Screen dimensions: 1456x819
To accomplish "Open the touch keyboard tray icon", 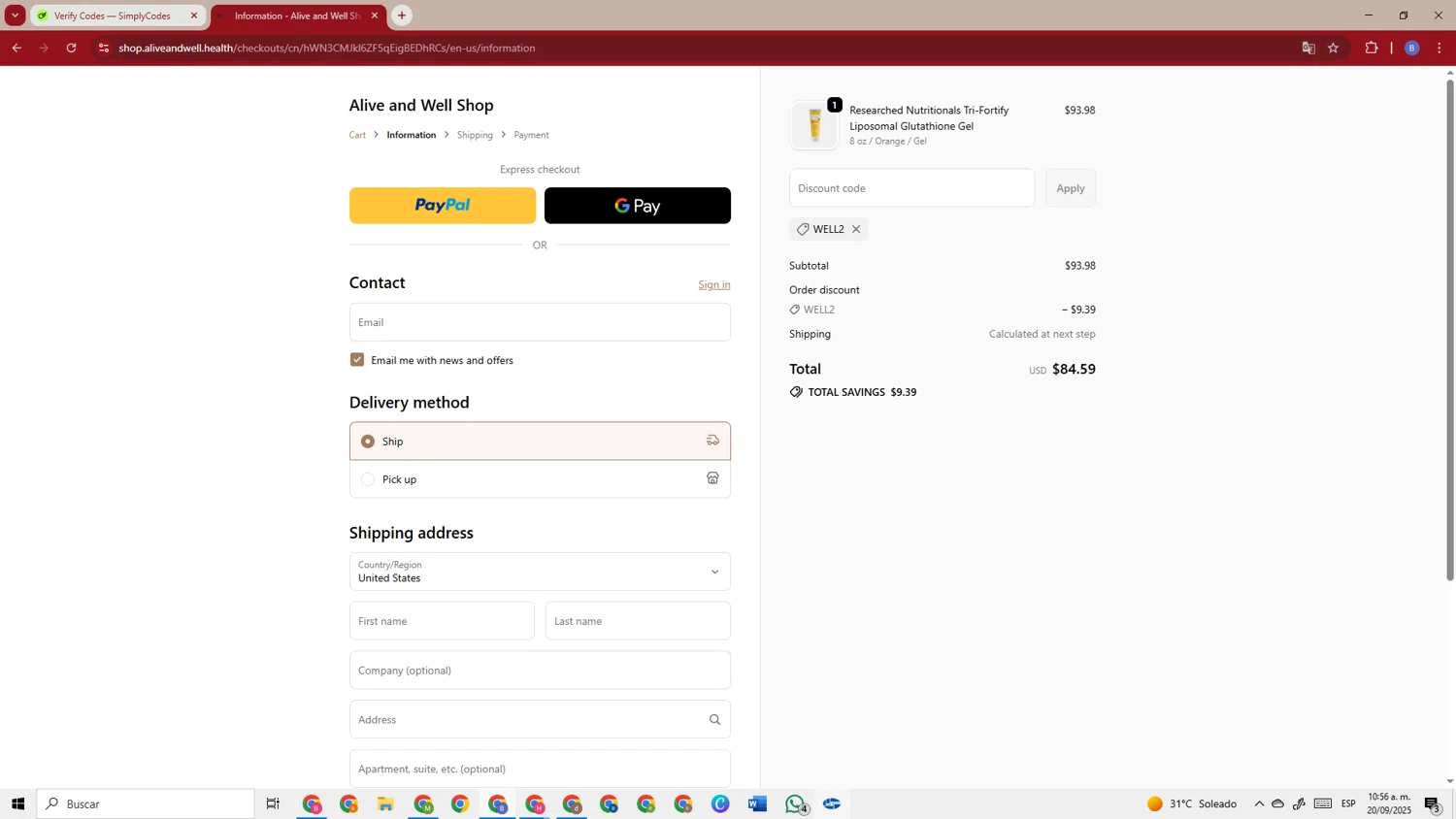I will click(1323, 804).
